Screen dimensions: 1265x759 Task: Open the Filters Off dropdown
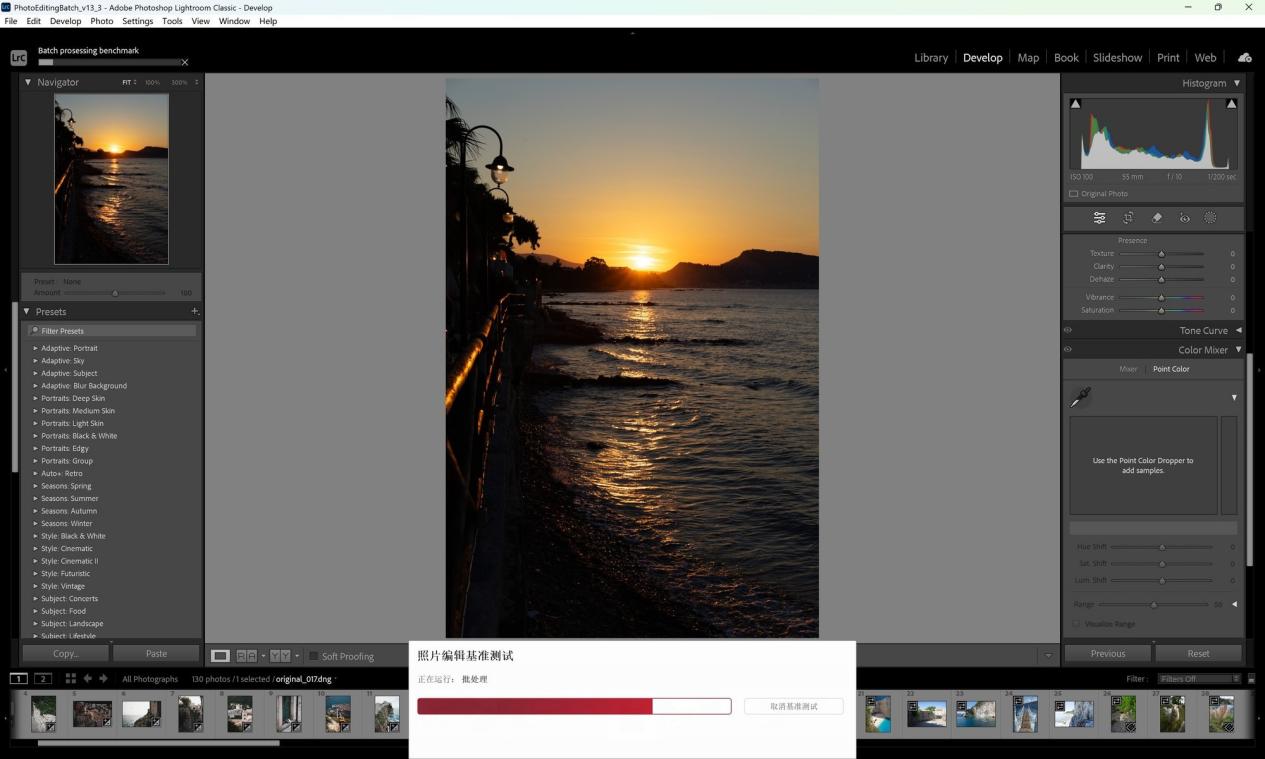click(1199, 679)
